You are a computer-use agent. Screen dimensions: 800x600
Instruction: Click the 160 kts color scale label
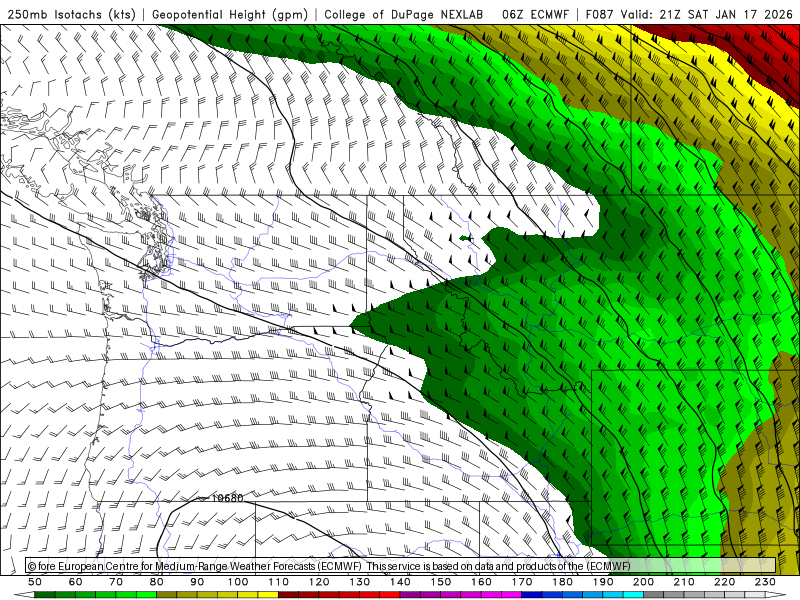[x=481, y=582]
